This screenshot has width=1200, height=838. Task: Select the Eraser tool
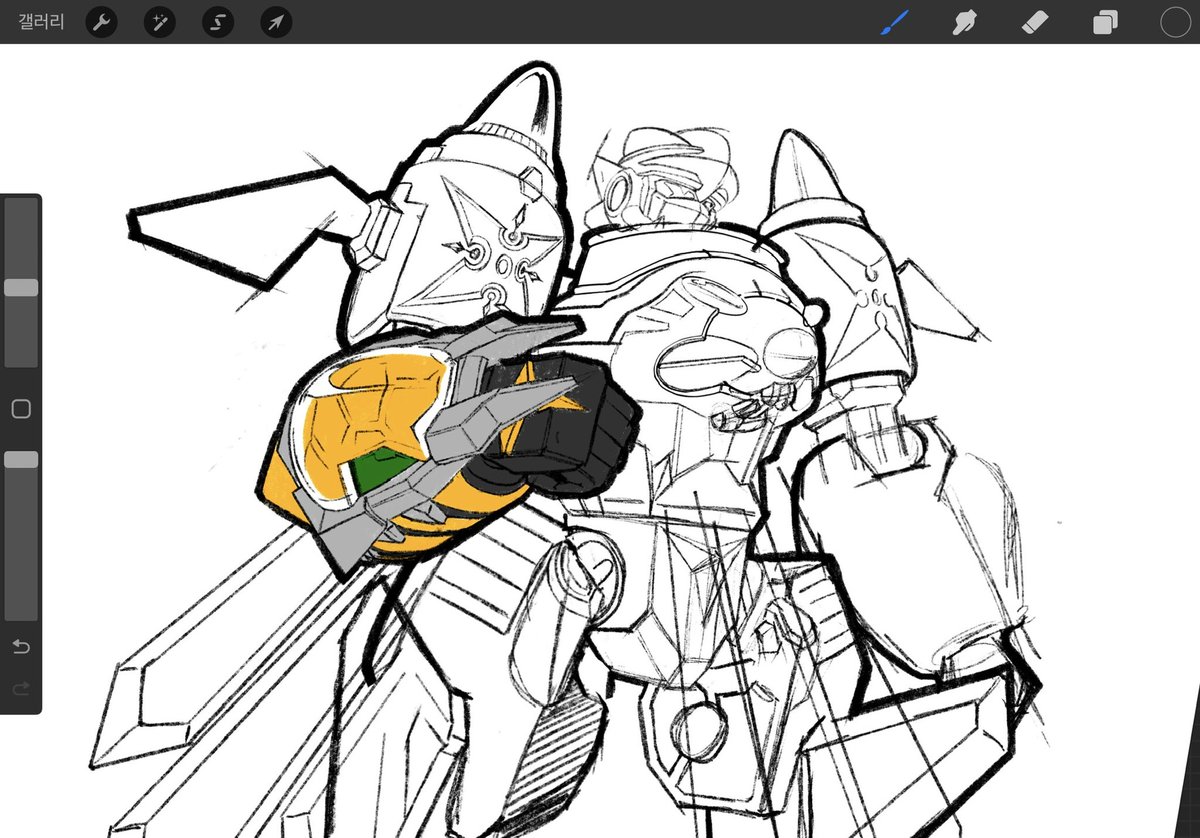click(1035, 22)
